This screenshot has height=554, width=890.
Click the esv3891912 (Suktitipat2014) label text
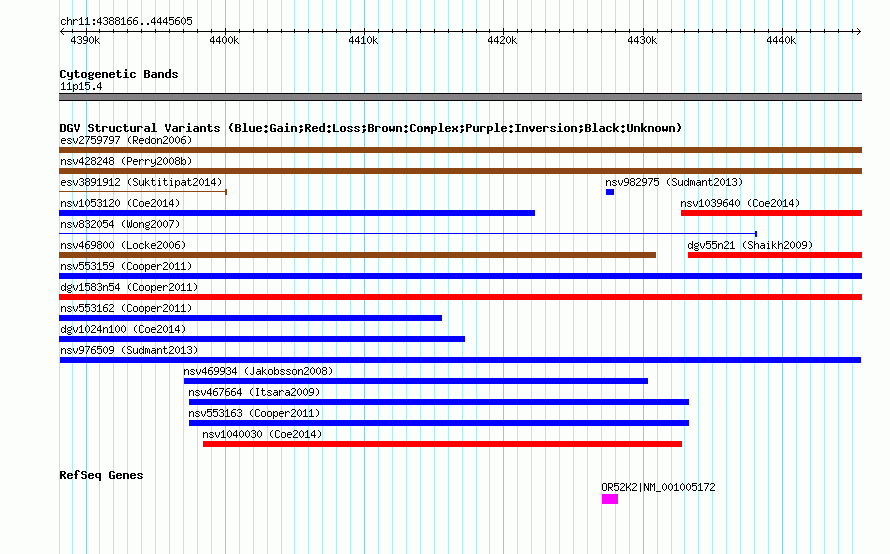(141, 182)
